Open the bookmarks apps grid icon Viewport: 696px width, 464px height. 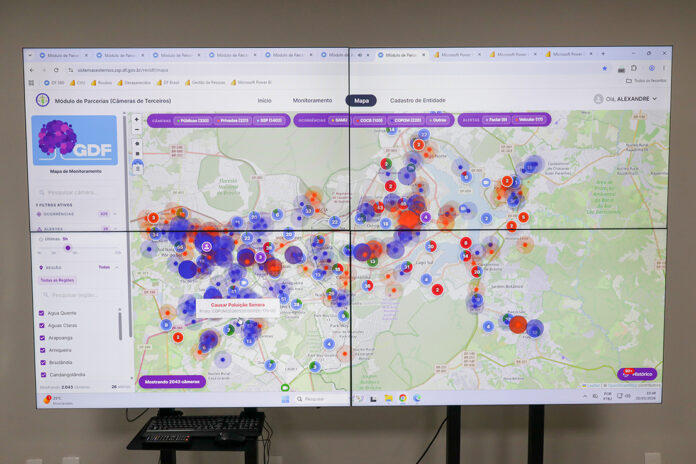pyautogui.click(x=32, y=83)
